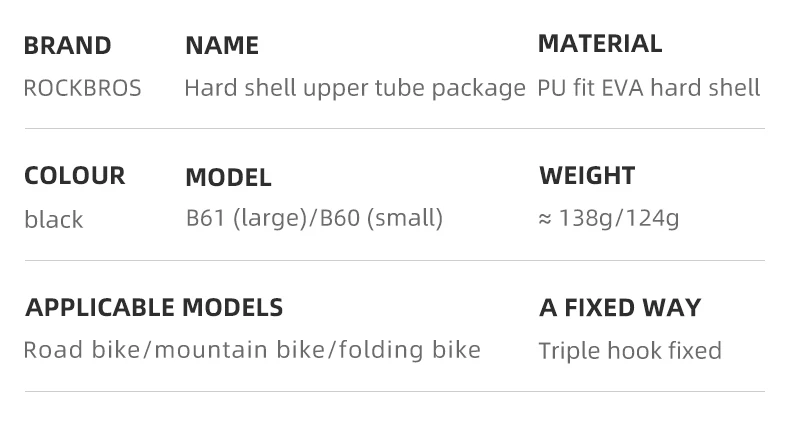Click the approximately-equal symbol before 138g
Image resolution: width=790 pixels, height=439 pixels.
pos(545,219)
